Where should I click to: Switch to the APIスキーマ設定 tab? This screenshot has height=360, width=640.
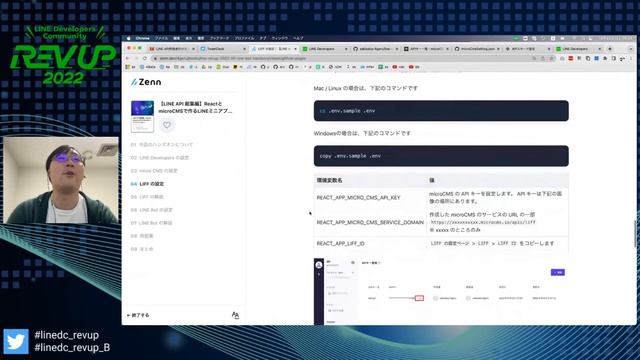(x=527, y=49)
